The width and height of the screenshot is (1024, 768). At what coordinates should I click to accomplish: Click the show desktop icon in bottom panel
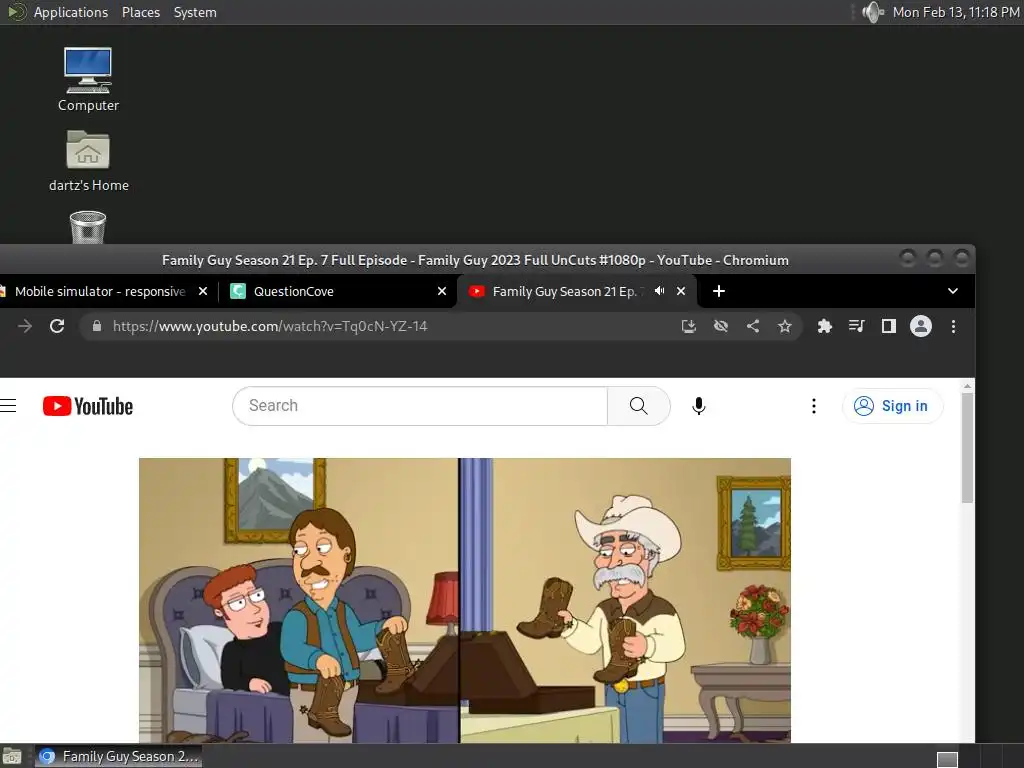(12, 756)
